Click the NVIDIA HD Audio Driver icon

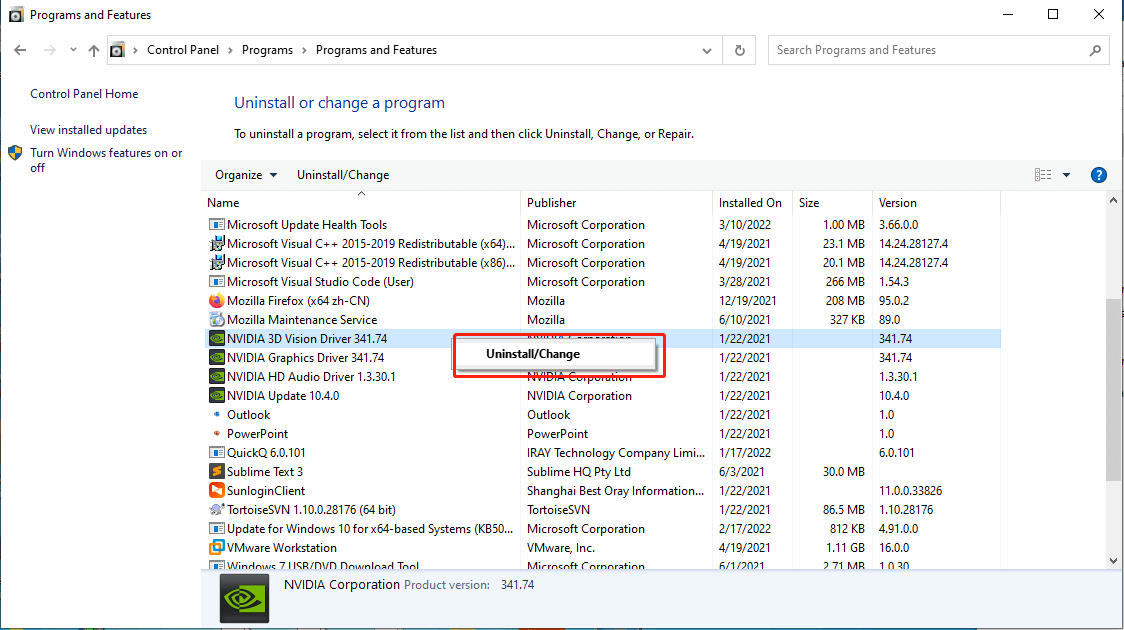tap(216, 376)
